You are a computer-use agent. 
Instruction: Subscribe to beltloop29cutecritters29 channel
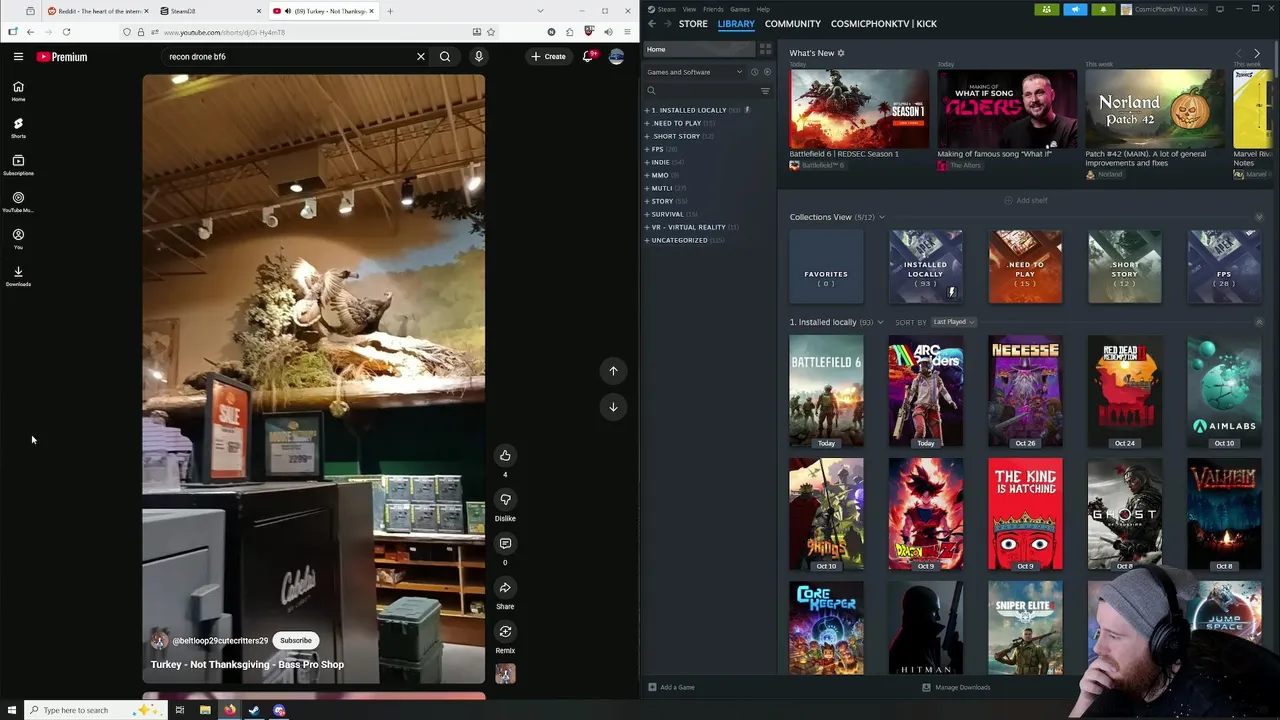point(296,640)
